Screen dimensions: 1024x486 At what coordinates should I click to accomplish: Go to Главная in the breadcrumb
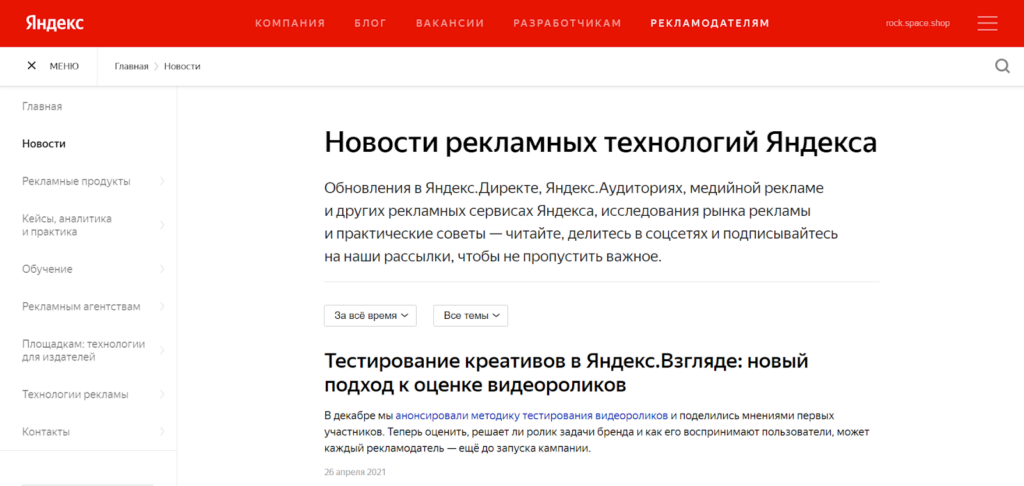(x=131, y=66)
